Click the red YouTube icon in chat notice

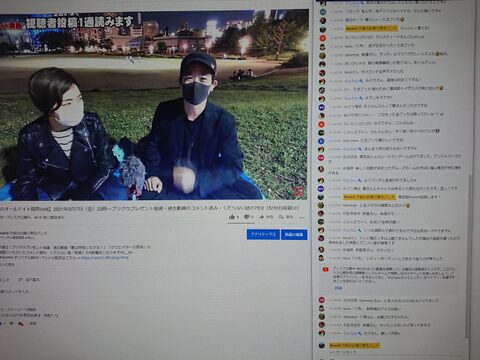coord(326,269)
